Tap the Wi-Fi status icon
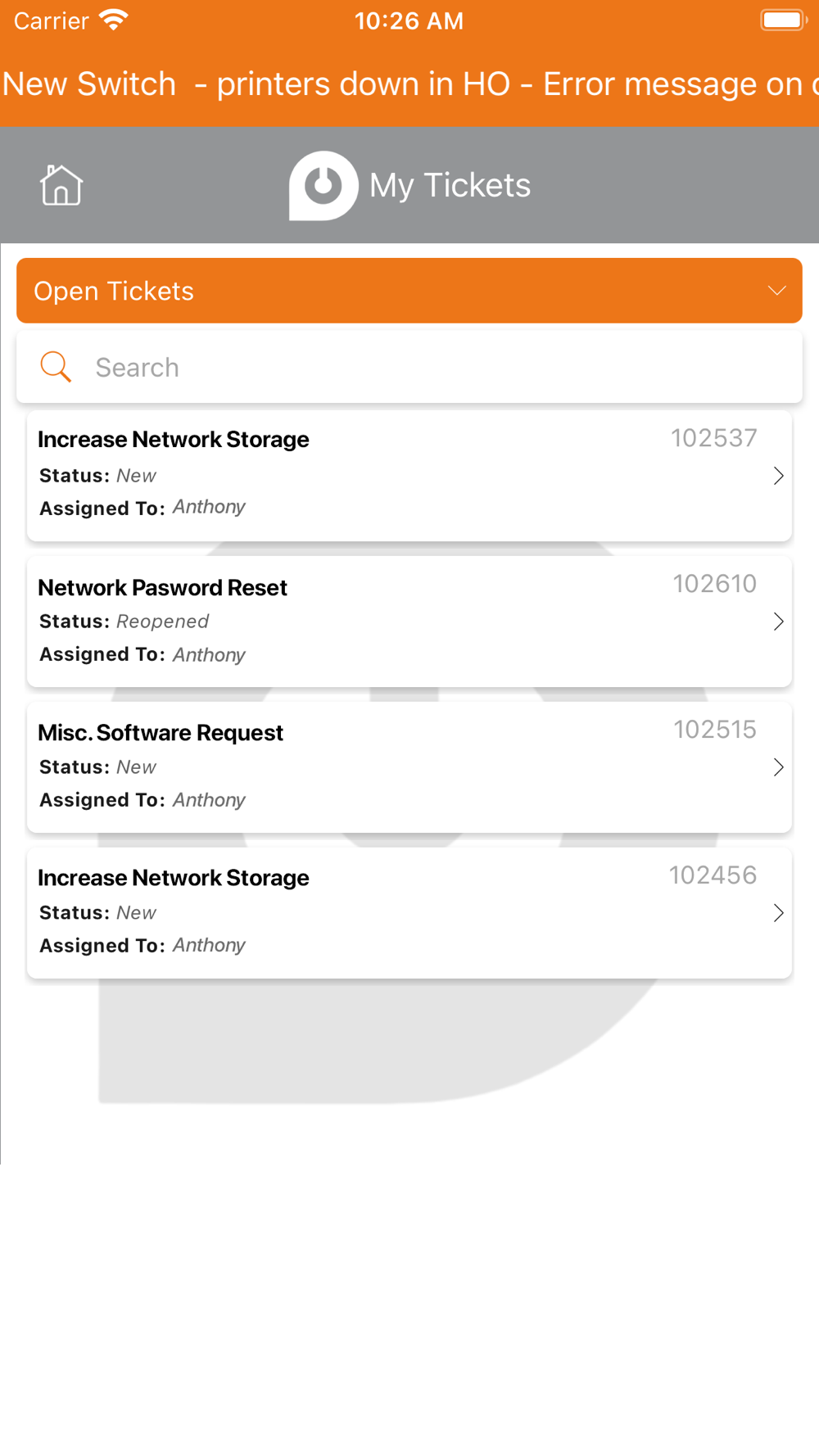The width and height of the screenshot is (819, 1456). pyautogui.click(x=113, y=20)
